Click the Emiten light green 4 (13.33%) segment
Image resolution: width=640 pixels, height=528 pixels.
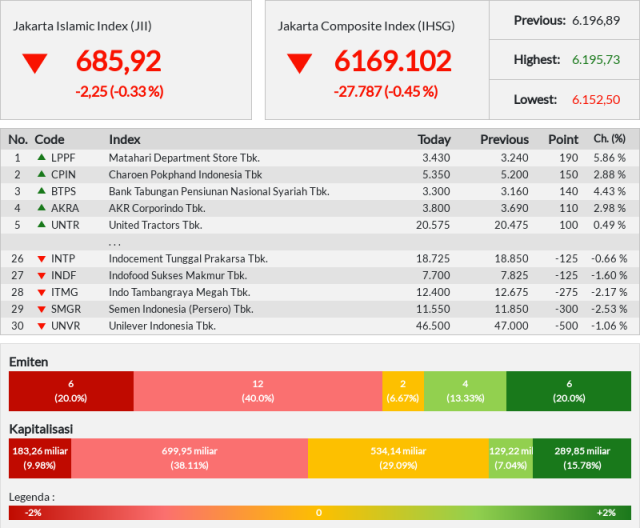point(465,391)
